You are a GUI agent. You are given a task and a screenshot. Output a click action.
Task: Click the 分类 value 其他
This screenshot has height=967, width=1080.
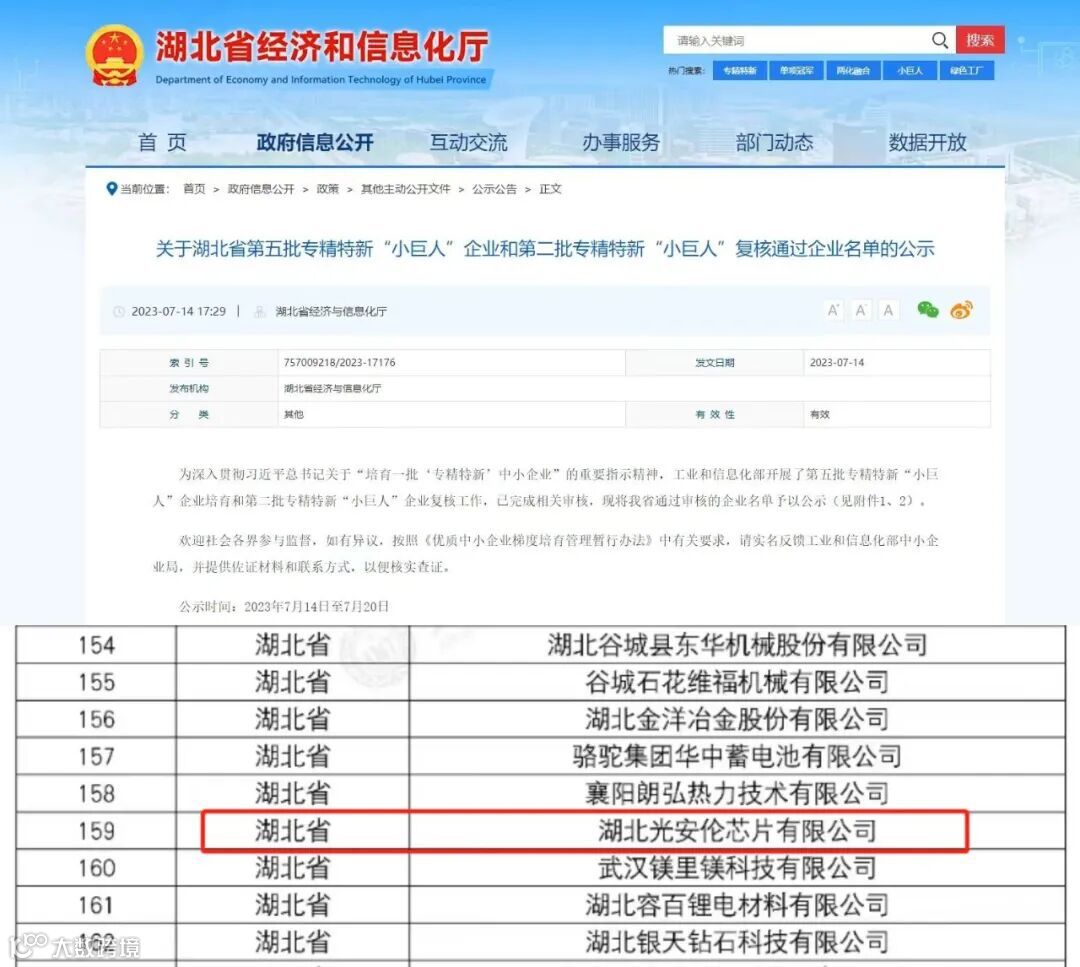tap(294, 415)
